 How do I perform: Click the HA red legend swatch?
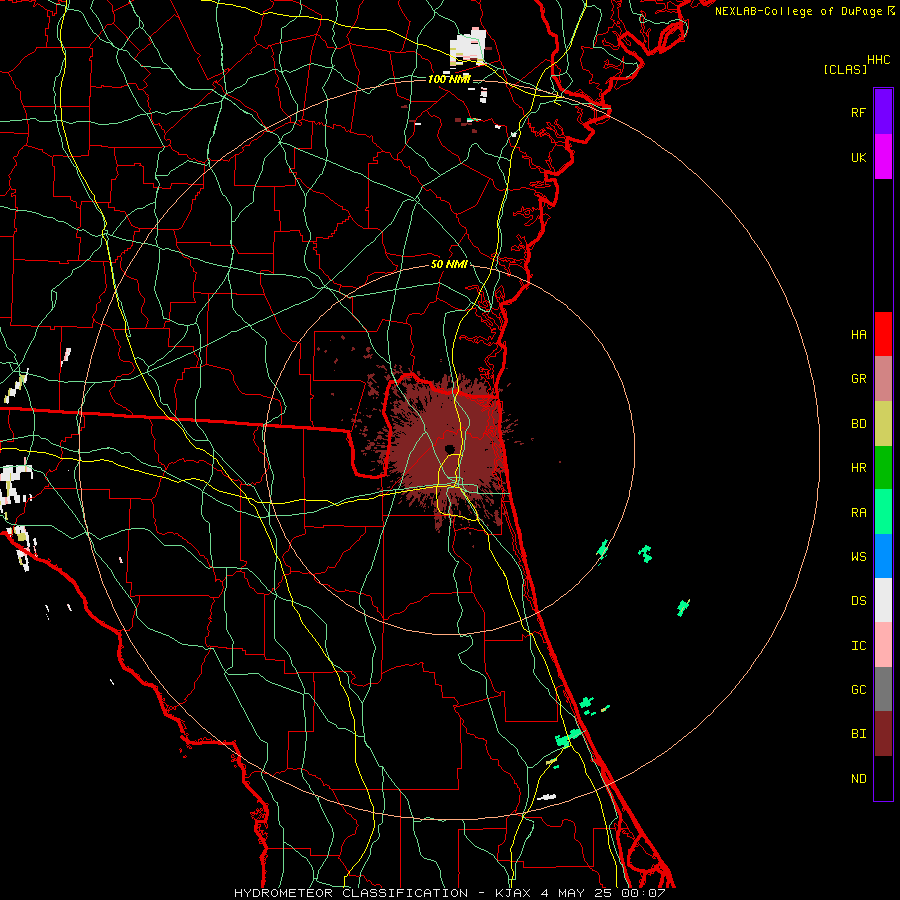(x=883, y=334)
